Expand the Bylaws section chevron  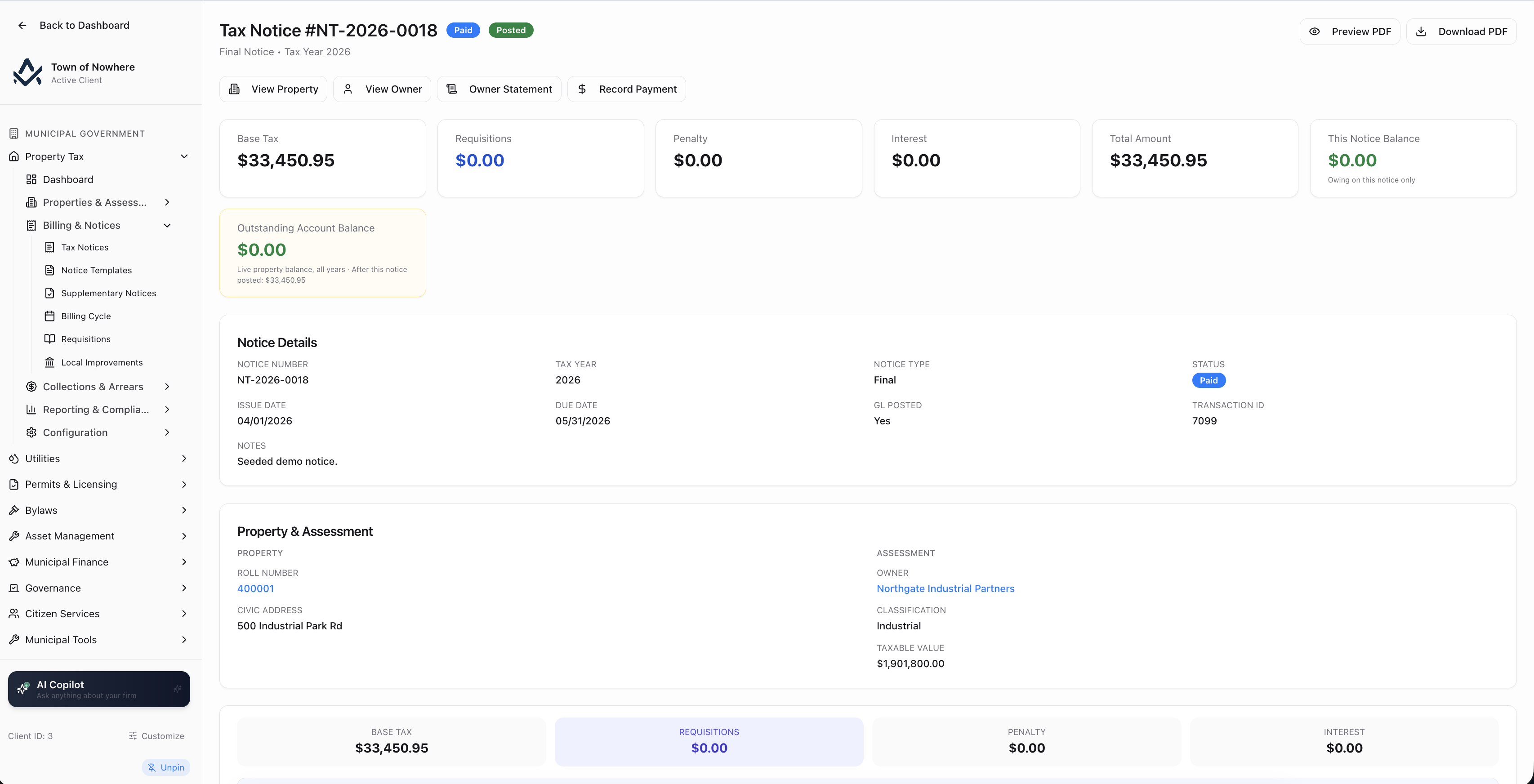(184, 510)
